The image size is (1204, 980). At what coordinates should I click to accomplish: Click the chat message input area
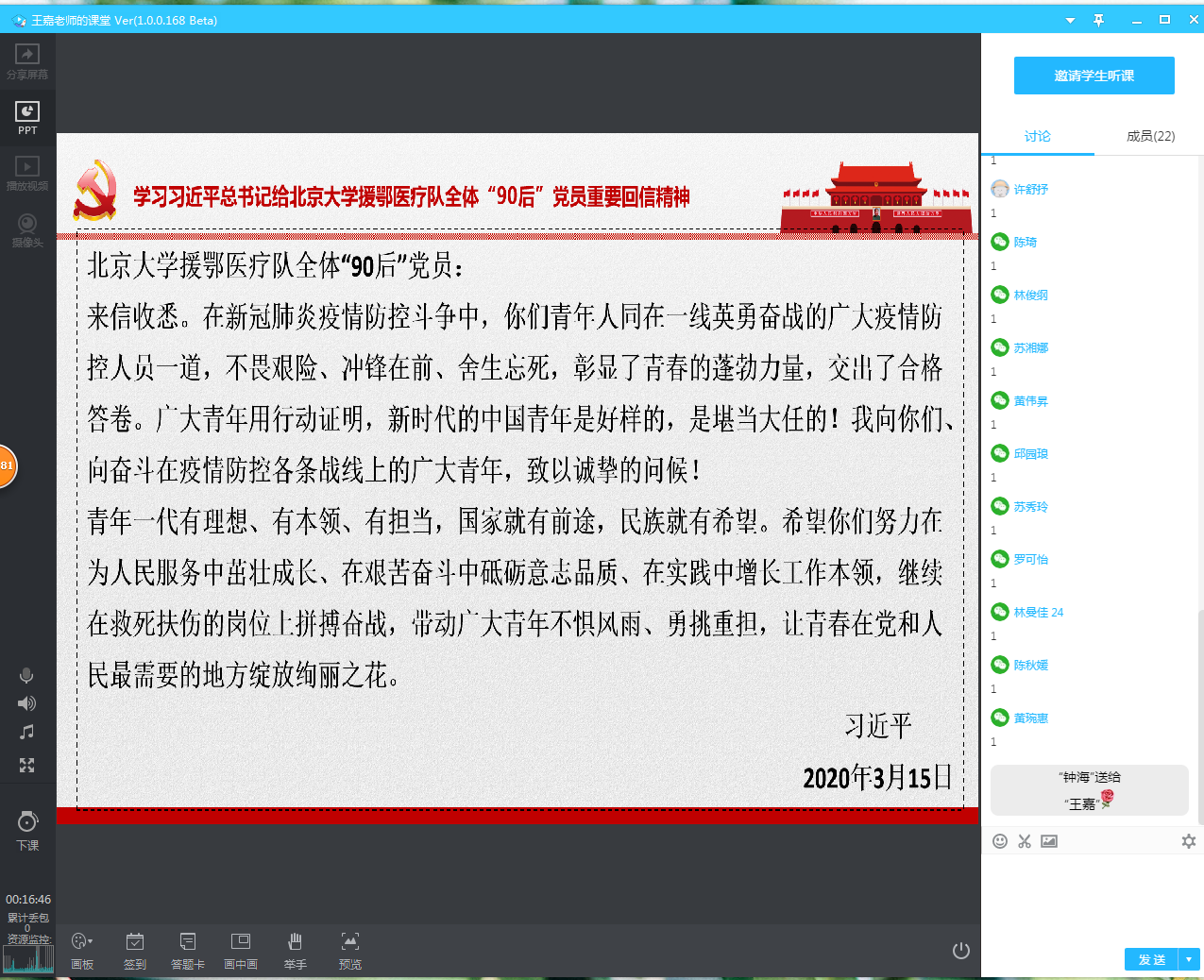(x=1092, y=897)
